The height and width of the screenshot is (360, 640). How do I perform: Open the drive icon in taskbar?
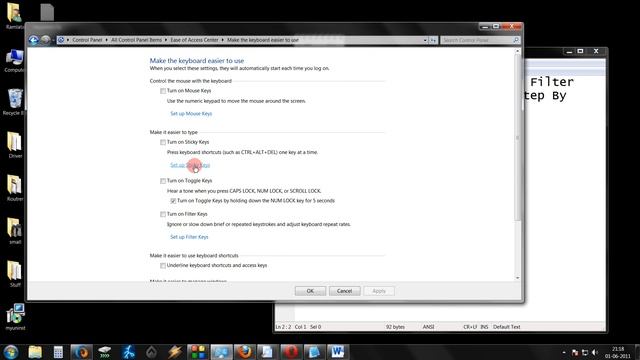tap(105, 352)
